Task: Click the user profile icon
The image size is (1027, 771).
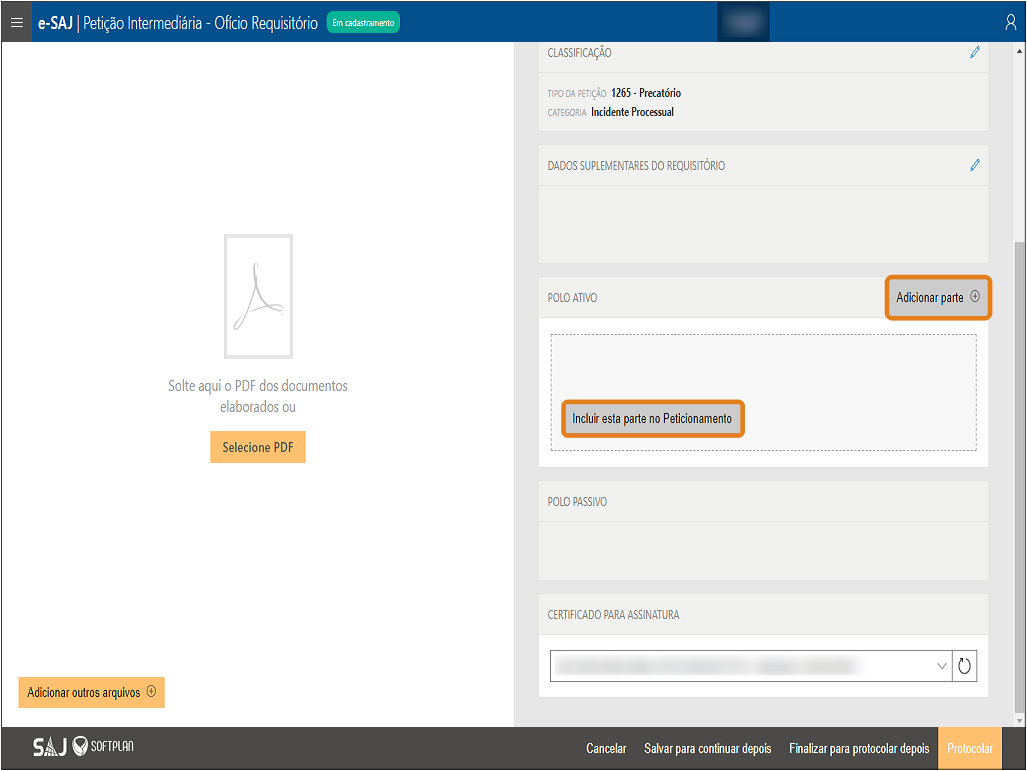Action: [1010, 22]
